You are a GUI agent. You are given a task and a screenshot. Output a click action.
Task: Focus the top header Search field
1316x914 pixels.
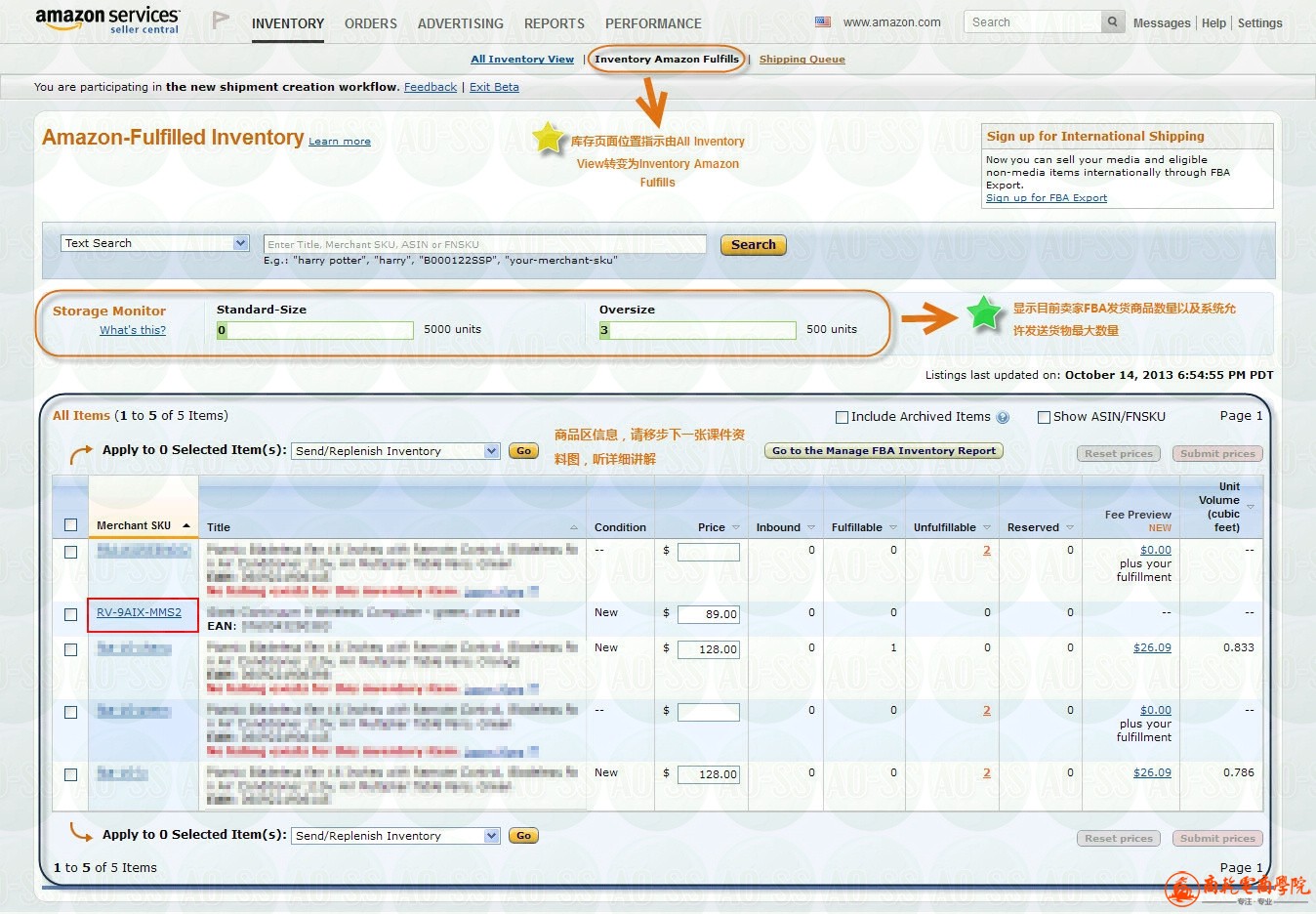click(x=1033, y=21)
